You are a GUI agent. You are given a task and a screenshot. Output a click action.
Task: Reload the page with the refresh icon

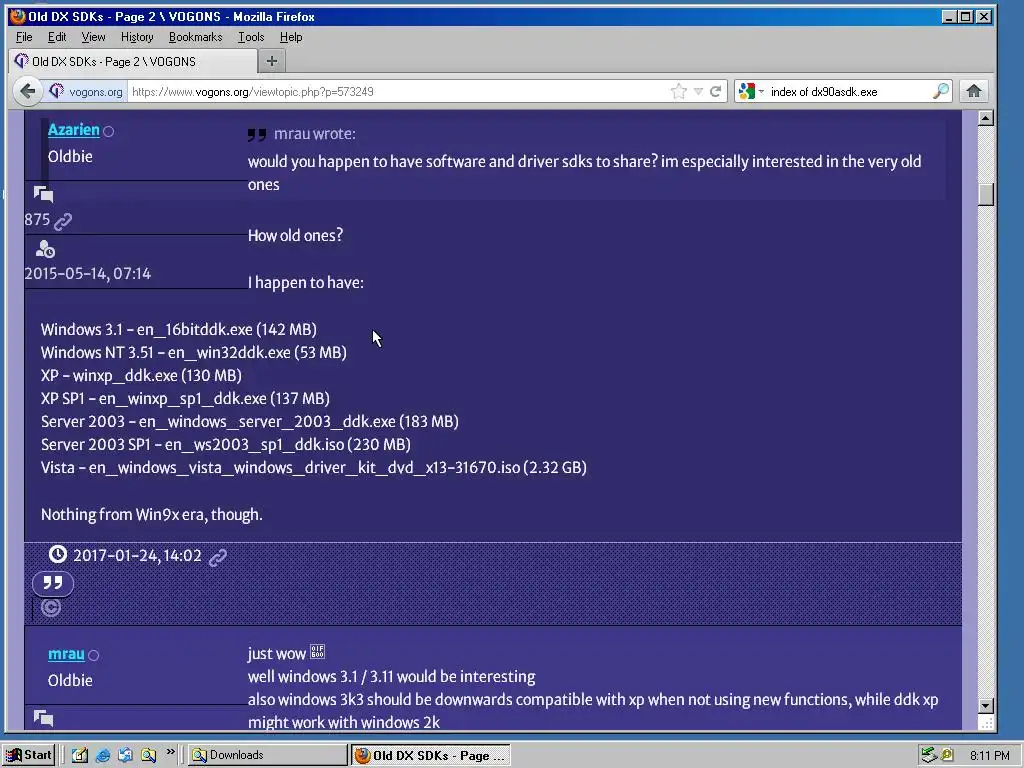(x=716, y=91)
